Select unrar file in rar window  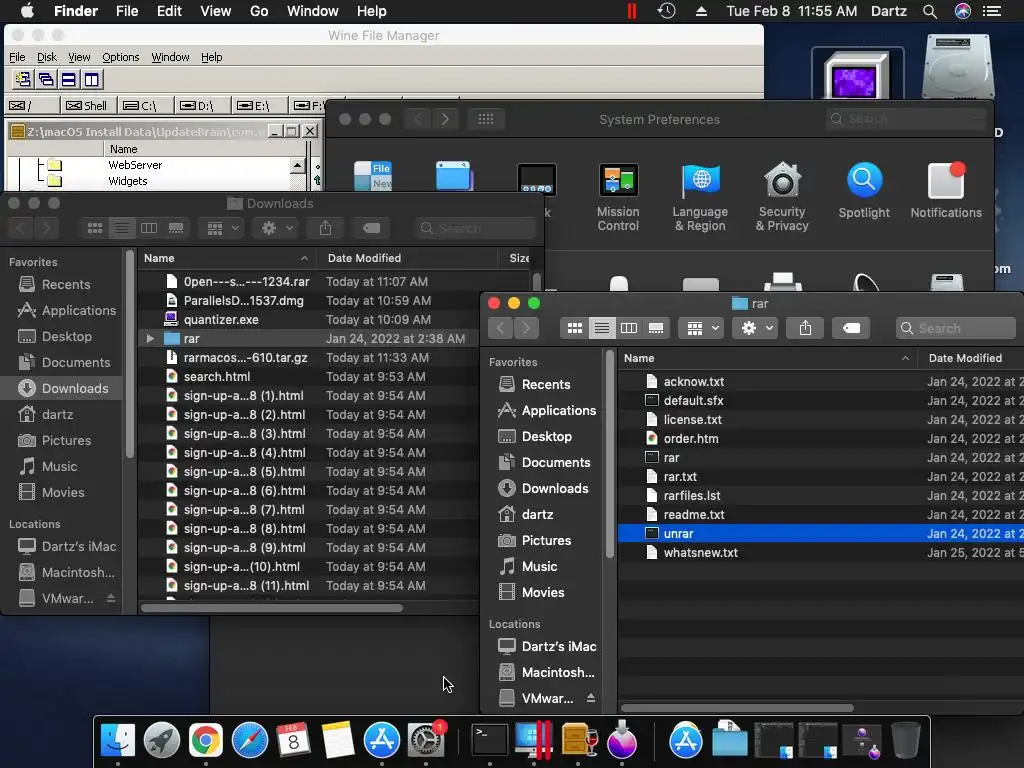click(x=820, y=534)
